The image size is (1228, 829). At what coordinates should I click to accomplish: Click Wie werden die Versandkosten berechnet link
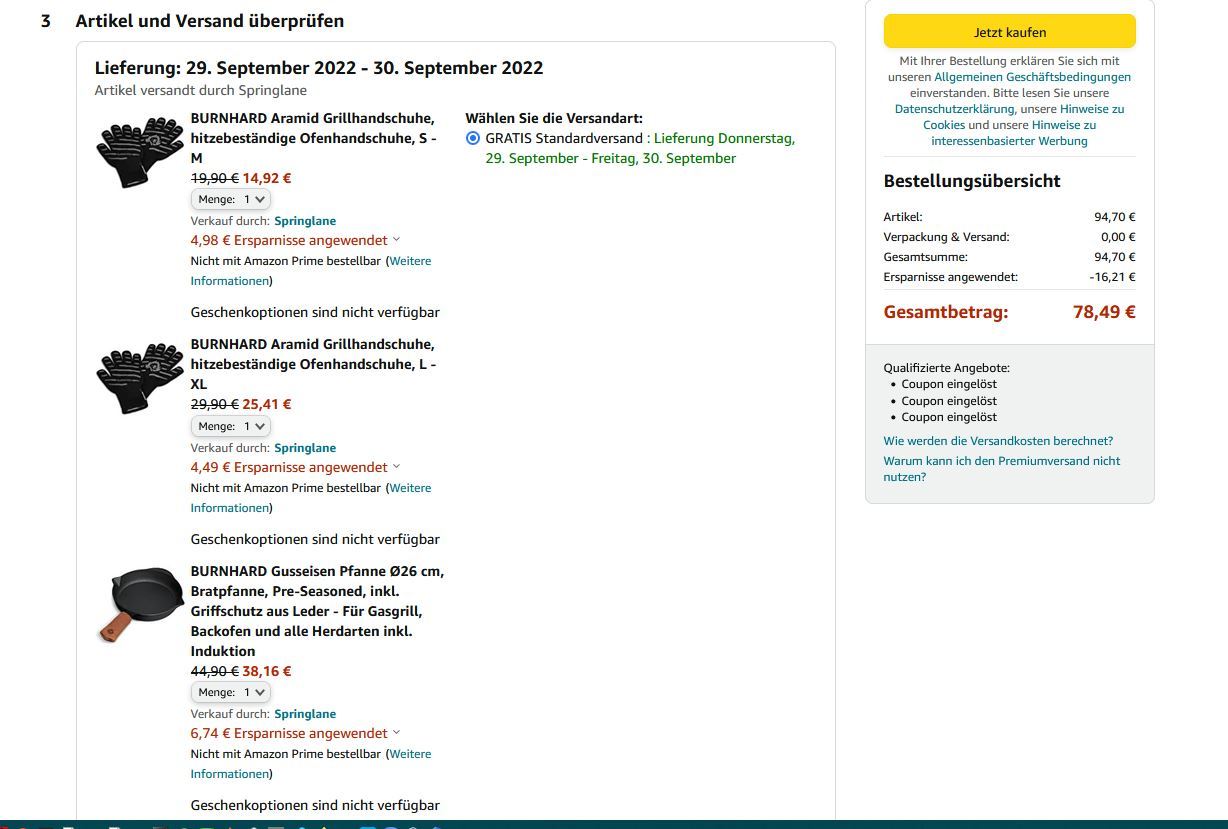(997, 441)
